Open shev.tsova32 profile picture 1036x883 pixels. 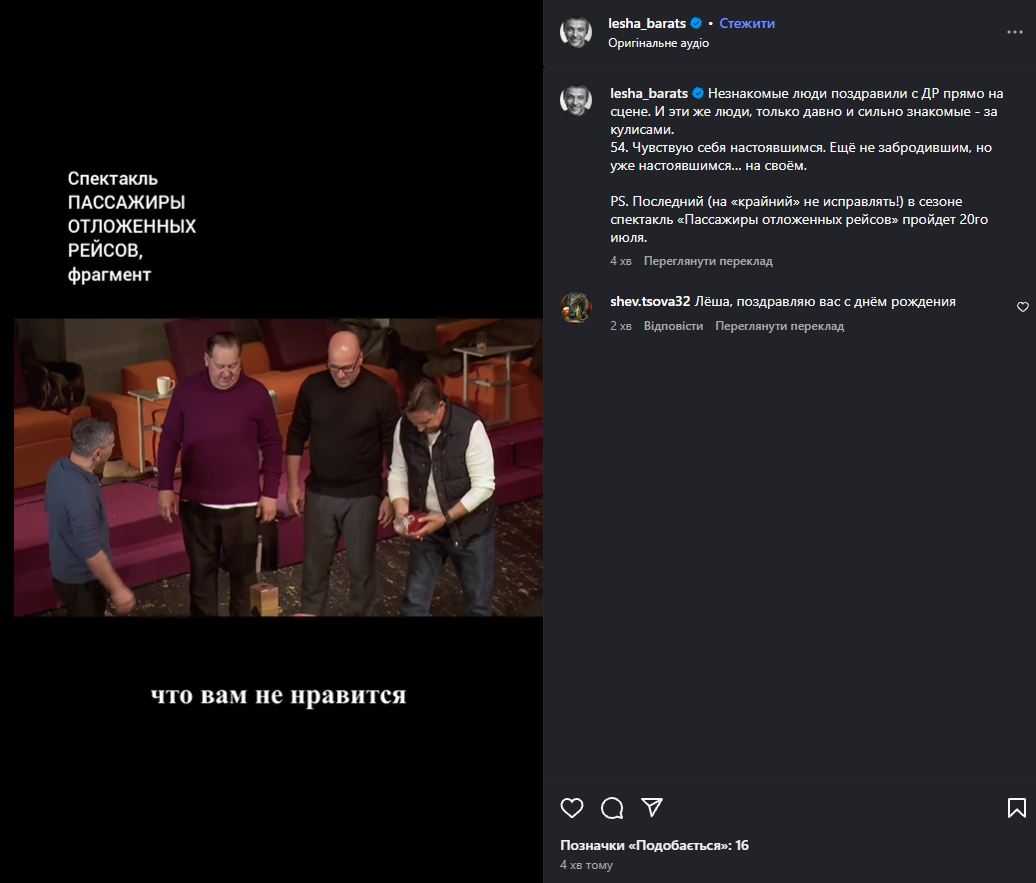click(x=576, y=307)
